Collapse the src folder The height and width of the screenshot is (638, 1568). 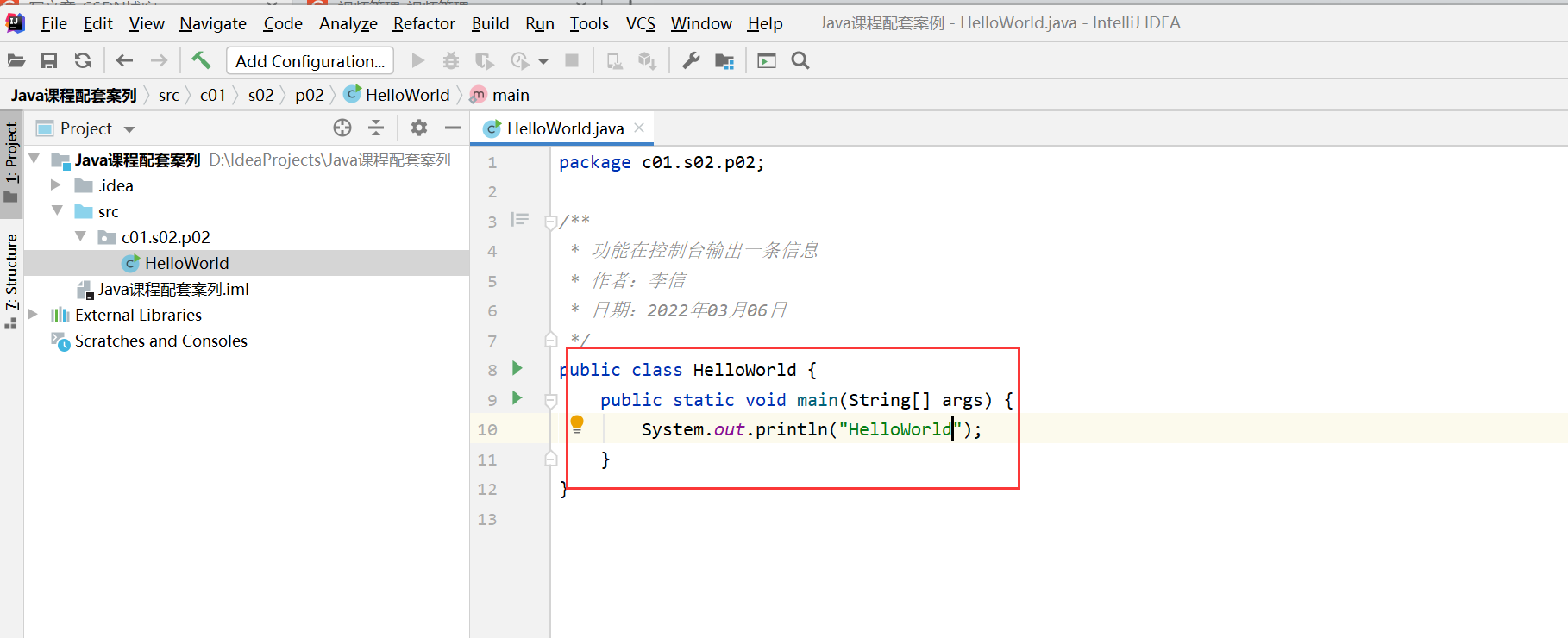tap(57, 210)
